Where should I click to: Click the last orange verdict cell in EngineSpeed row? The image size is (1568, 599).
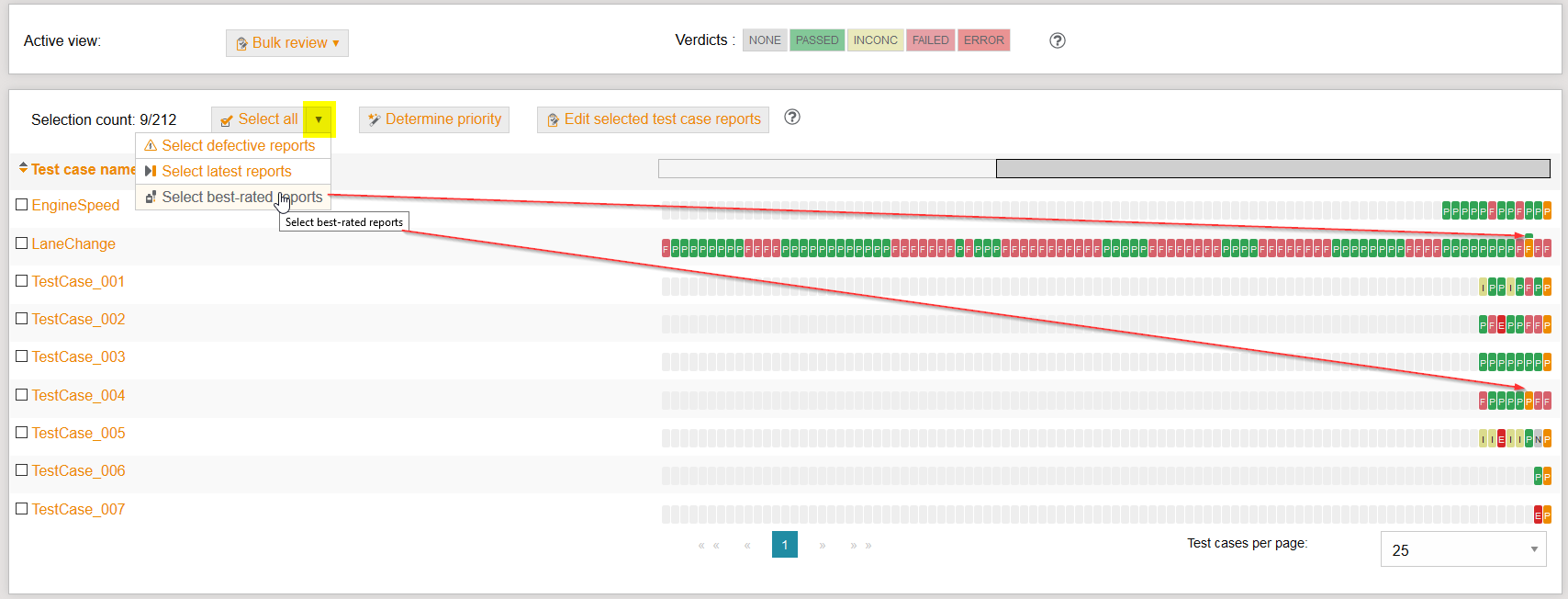coord(1547,211)
